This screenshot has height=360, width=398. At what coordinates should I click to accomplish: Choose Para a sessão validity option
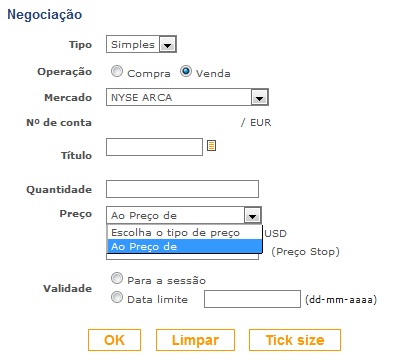(117, 278)
